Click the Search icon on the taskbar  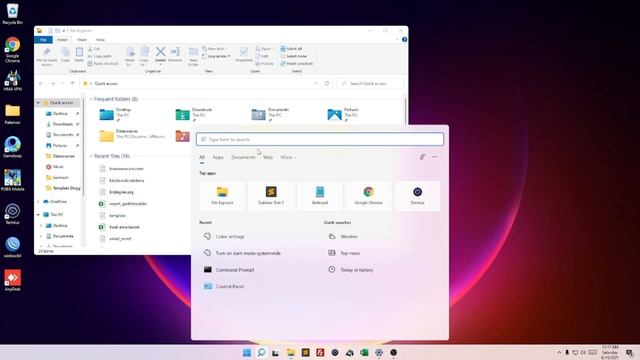[262, 353]
